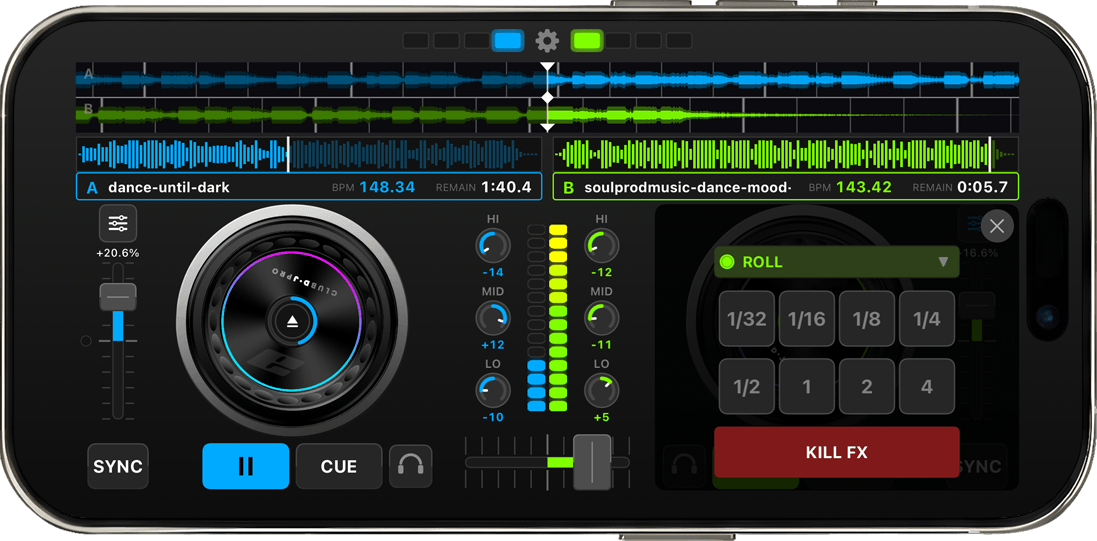Viewport: 1097px width, 541px height.
Task: Click the scrolling waveform B track
Action: pyautogui.click(x=547, y=114)
